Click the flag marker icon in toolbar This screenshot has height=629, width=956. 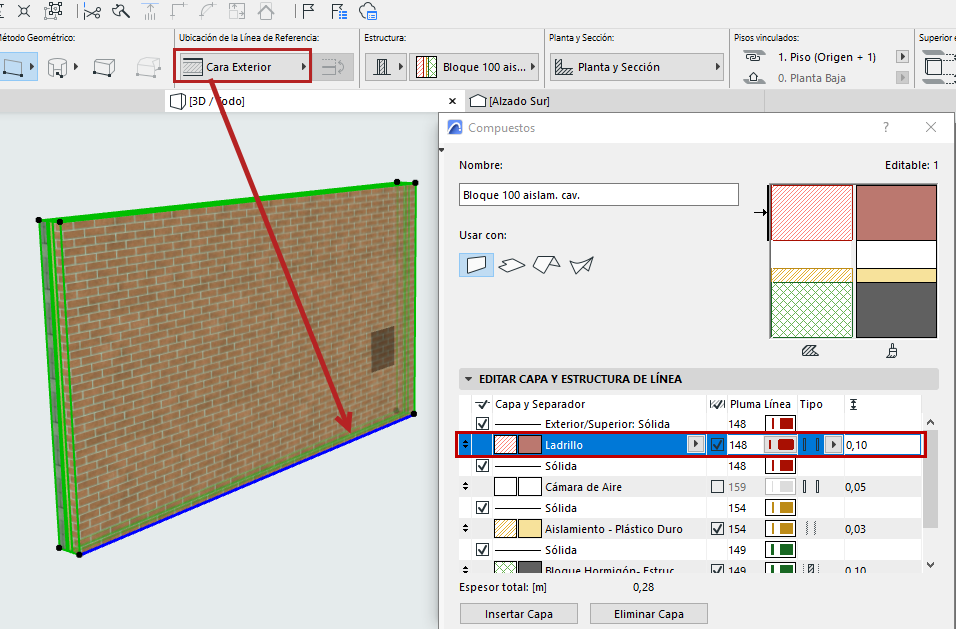[308, 11]
